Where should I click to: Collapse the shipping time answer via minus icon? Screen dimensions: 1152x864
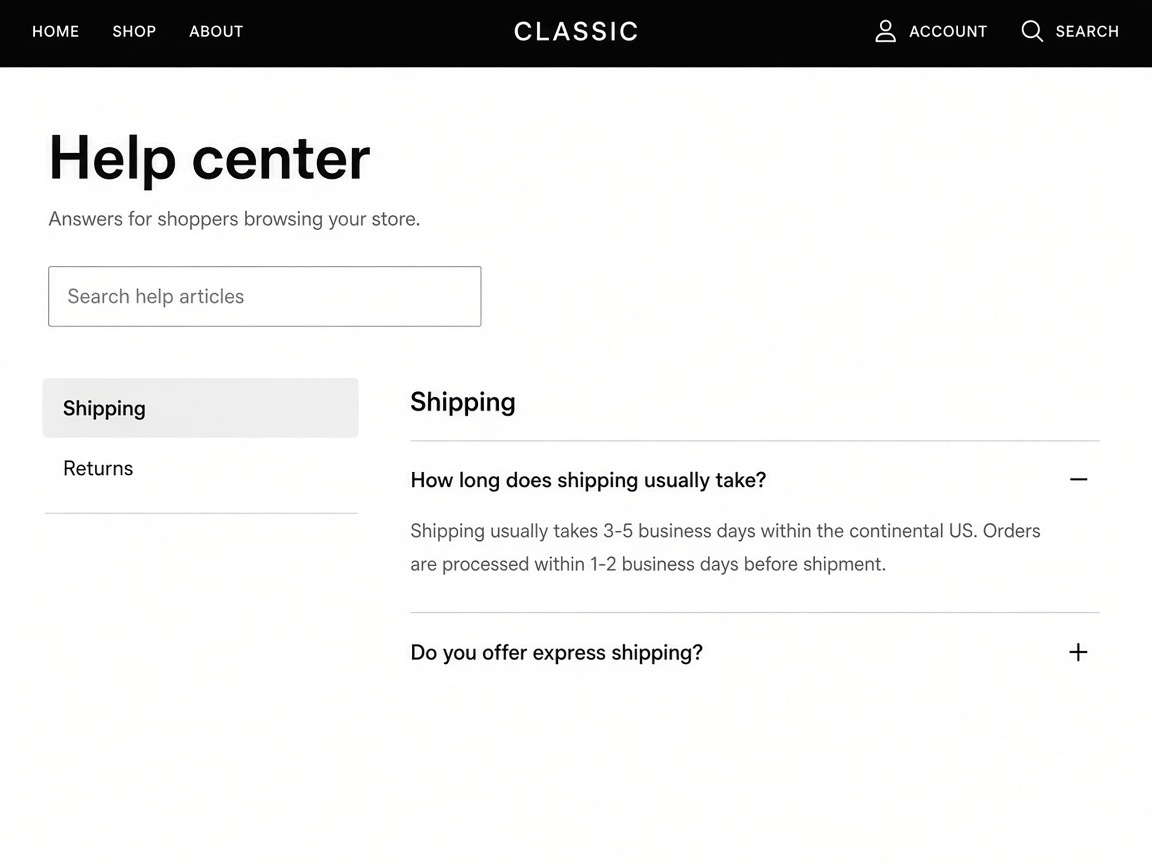[1078, 480]
